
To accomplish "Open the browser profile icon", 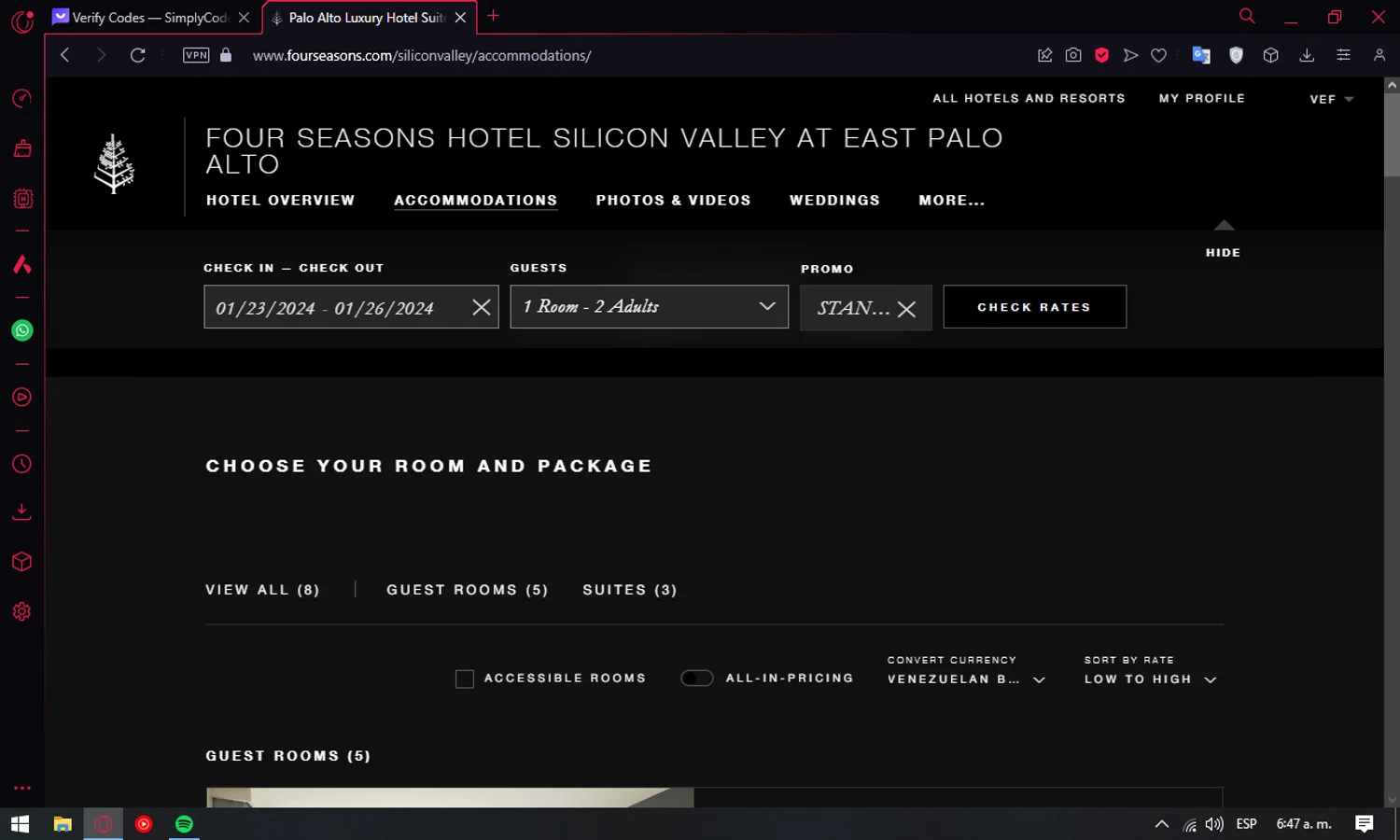I will pyautogui.click(x=1379, y=55).
